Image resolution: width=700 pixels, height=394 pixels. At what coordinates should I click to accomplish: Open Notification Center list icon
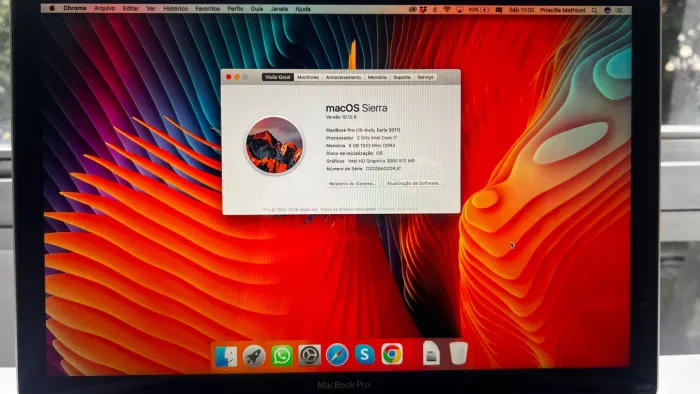tap(619, 10)
